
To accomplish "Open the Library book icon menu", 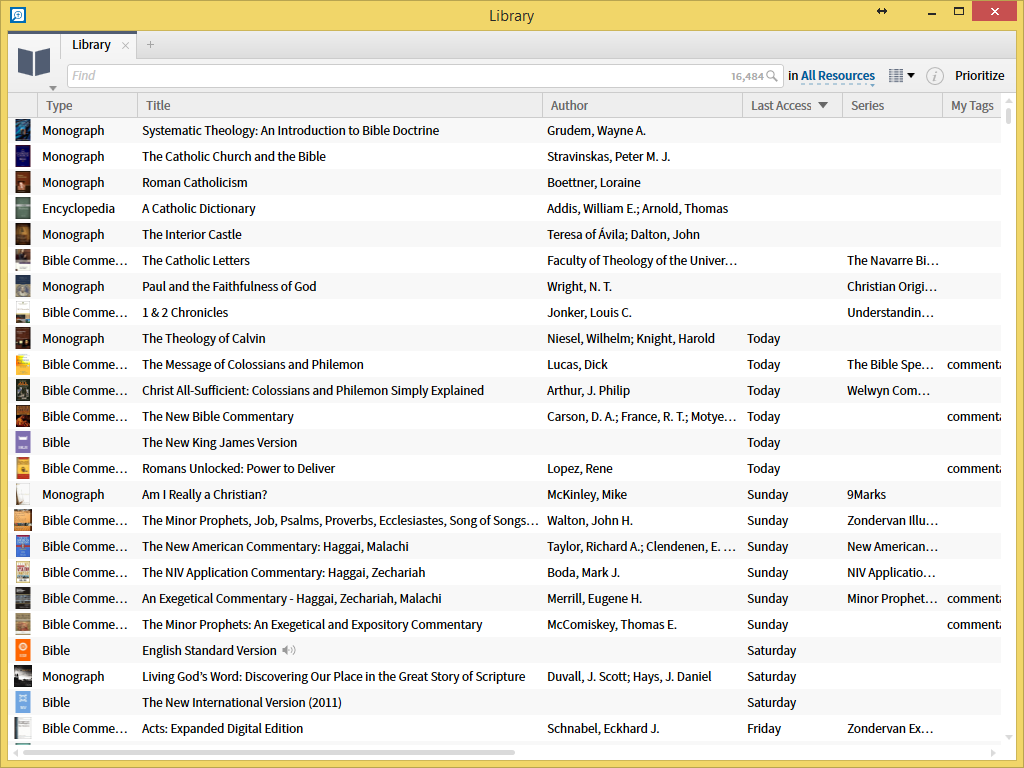I will click(x=34, y=62).
